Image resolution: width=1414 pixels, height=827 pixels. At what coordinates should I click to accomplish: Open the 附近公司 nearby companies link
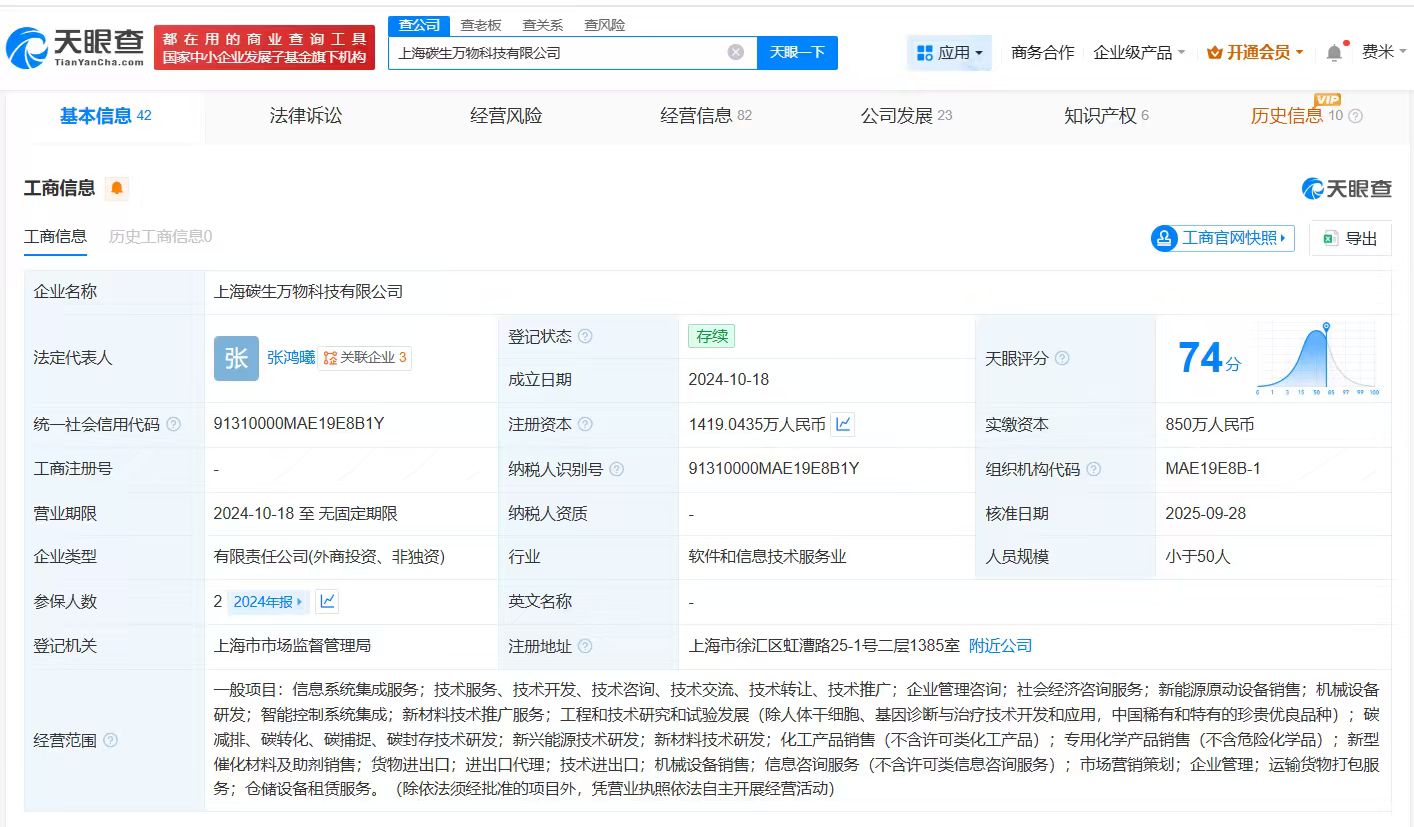pos(1000,646)
